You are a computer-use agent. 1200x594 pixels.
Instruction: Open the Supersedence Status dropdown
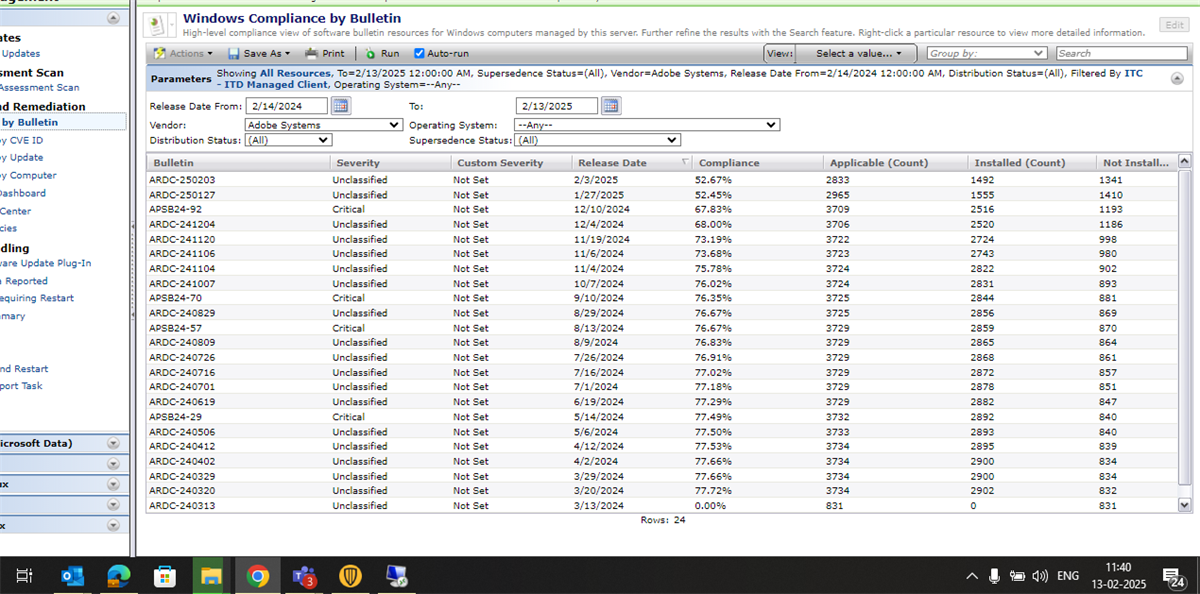(x=597, y=141)
